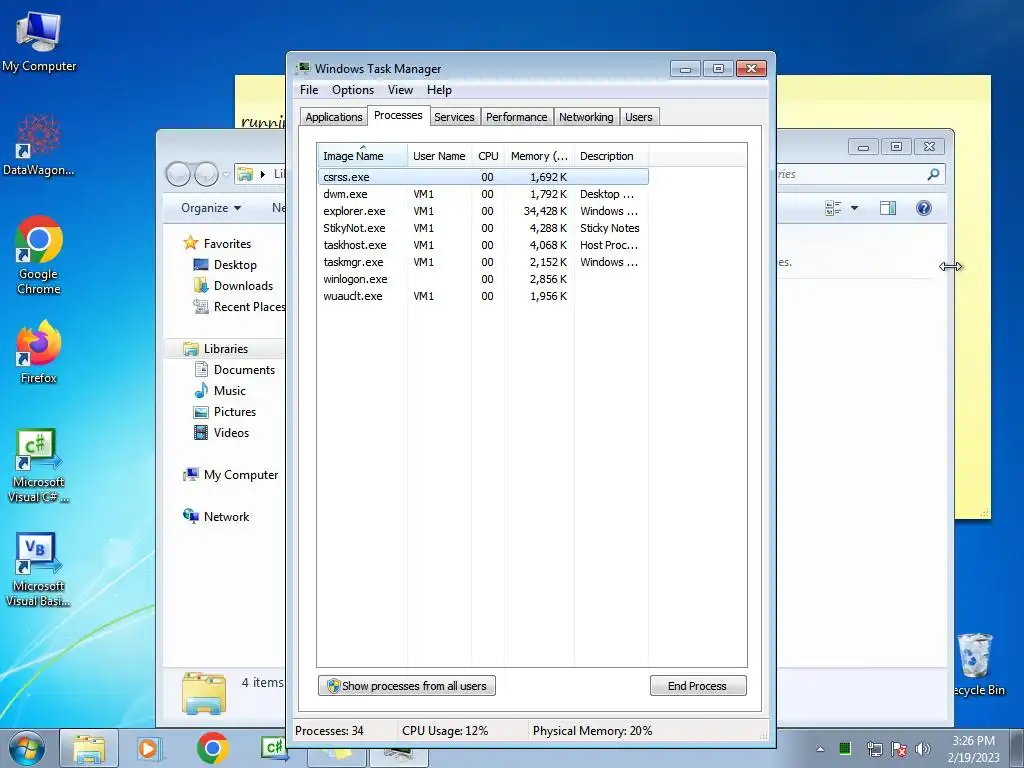Click the Explorer search magnifier icon
The image size is (1024, 768).
933,174
